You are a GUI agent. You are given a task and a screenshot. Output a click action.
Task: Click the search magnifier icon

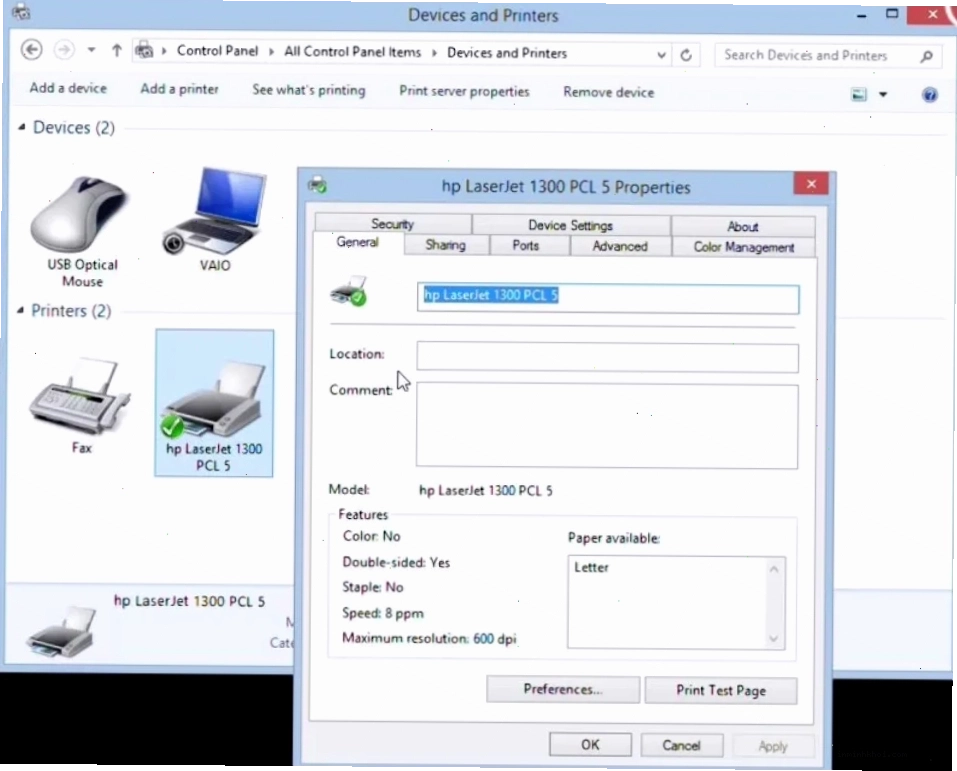[x=926, y=57]
